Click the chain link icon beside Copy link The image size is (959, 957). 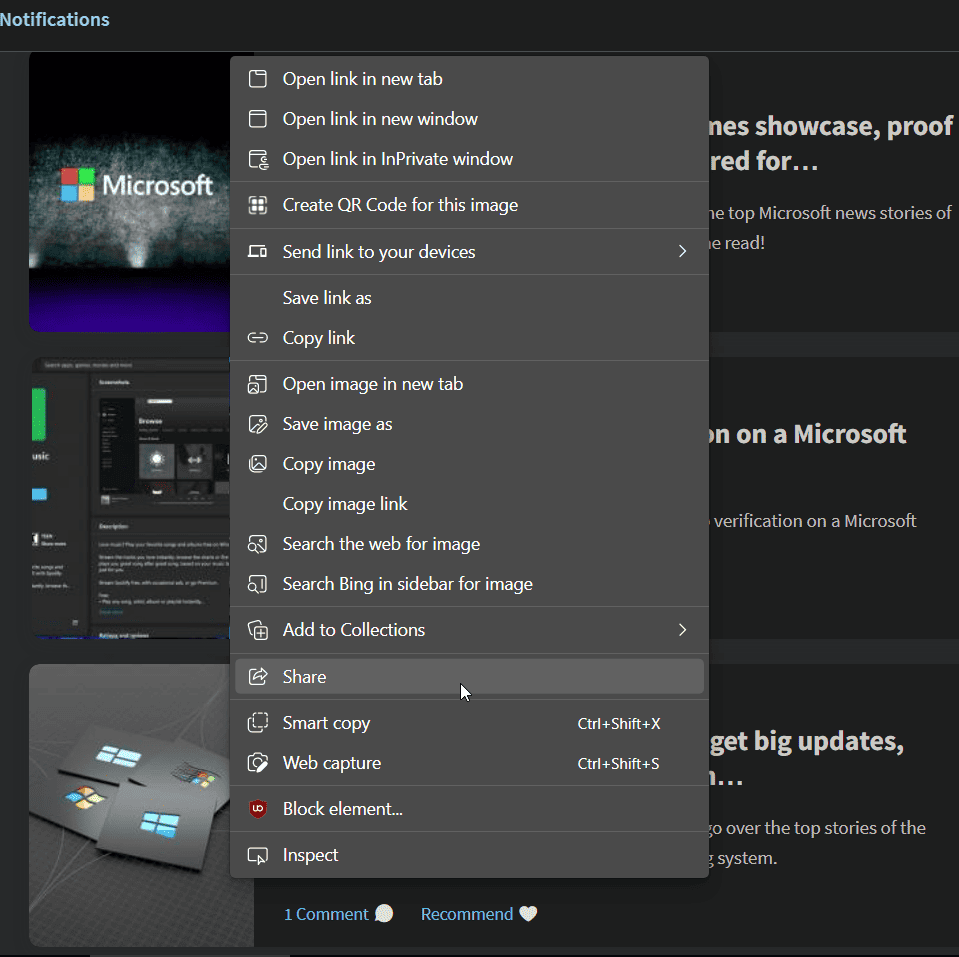pos(257,338)
